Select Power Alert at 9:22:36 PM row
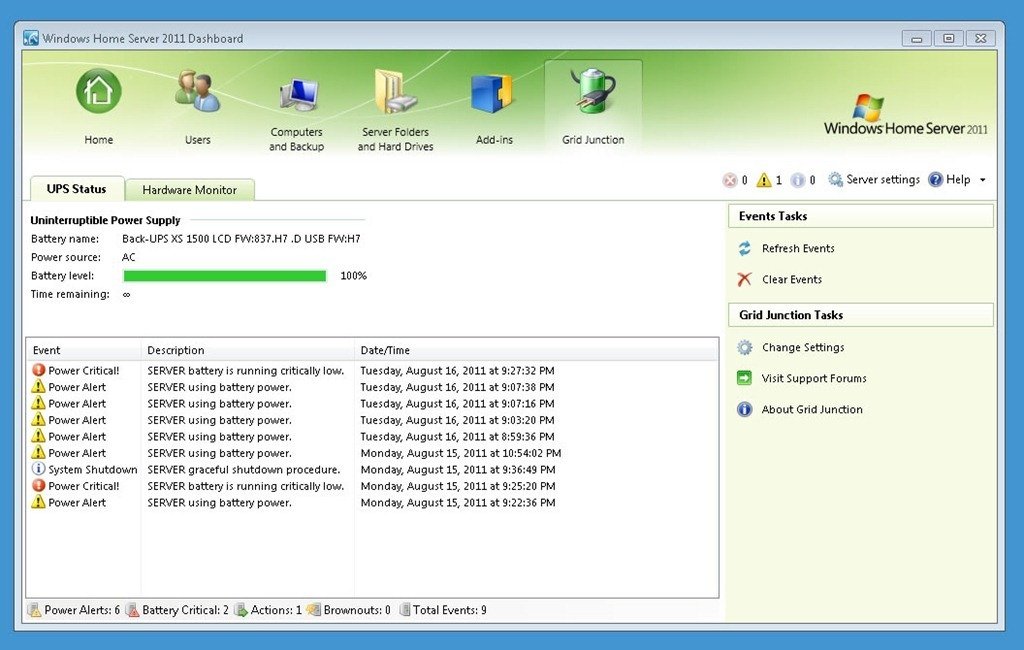This screenshot has height=650, width=1024. [372, 502]
